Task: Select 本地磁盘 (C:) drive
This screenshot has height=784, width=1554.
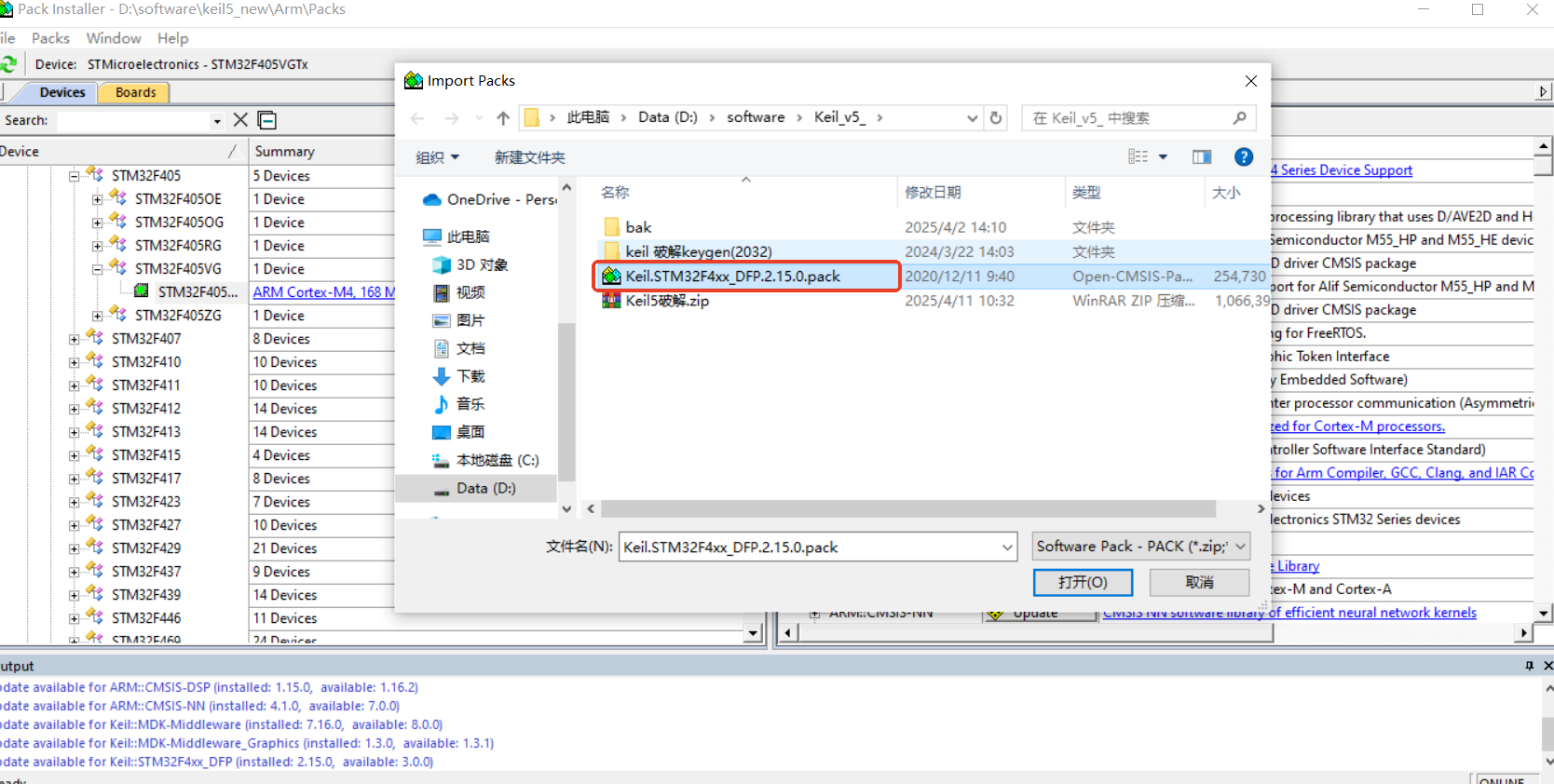Action: (x=485, y=460)
